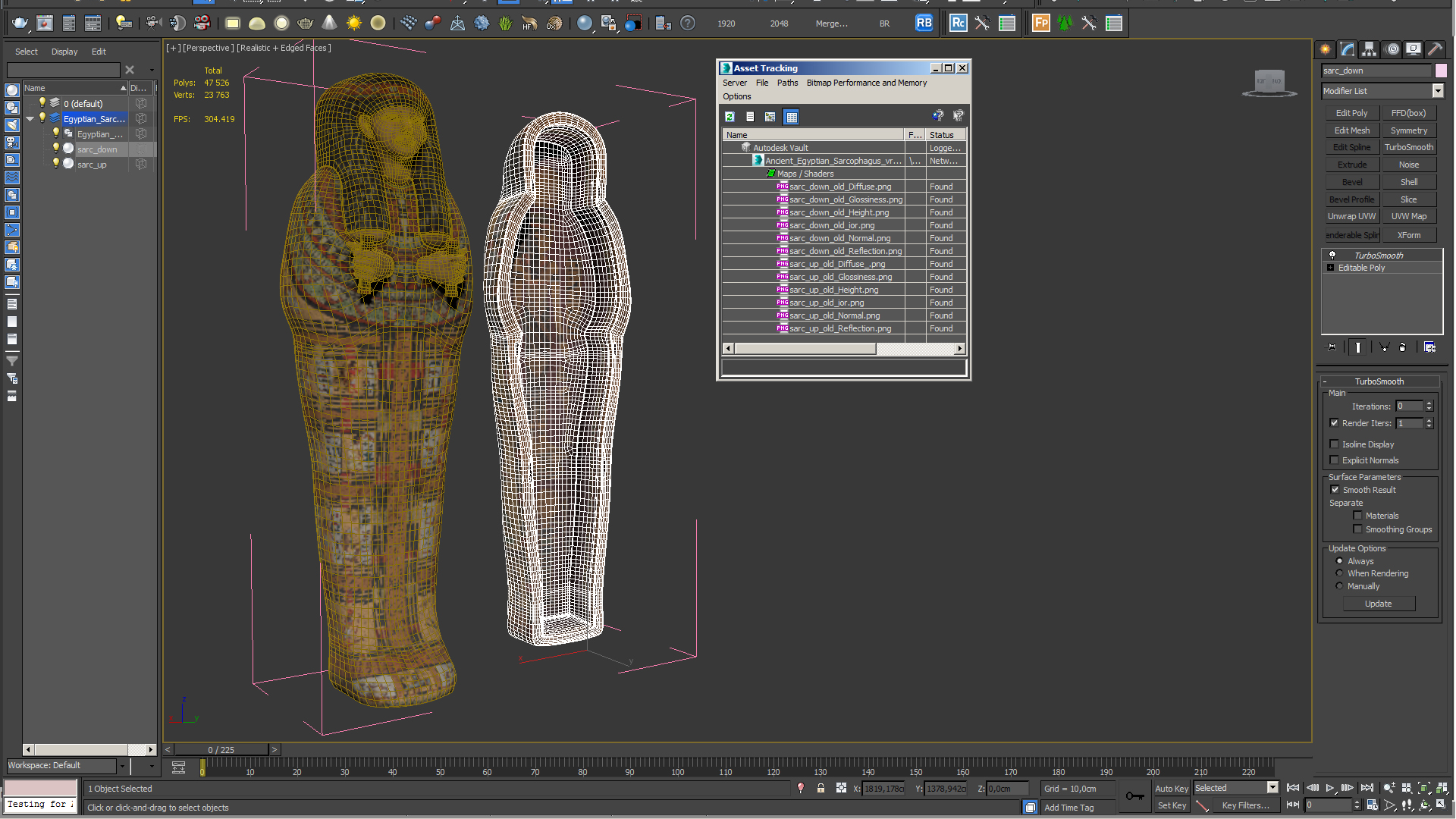
Task: Click Zoom Extents All viewport icon
Action: 1442,789
